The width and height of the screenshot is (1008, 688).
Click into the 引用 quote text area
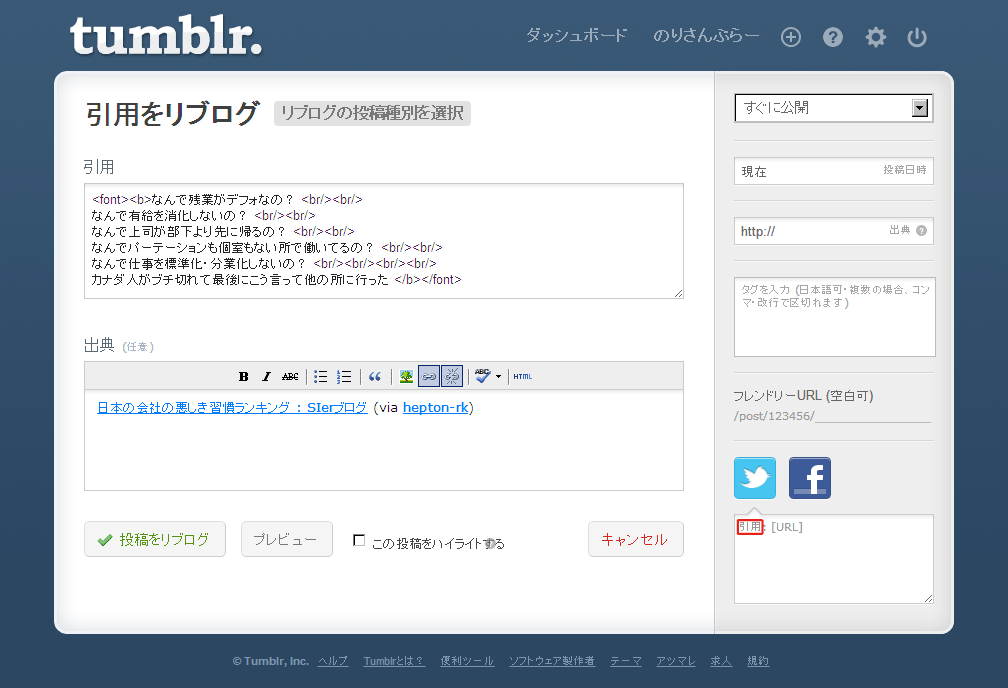click(x=384, y=241)
